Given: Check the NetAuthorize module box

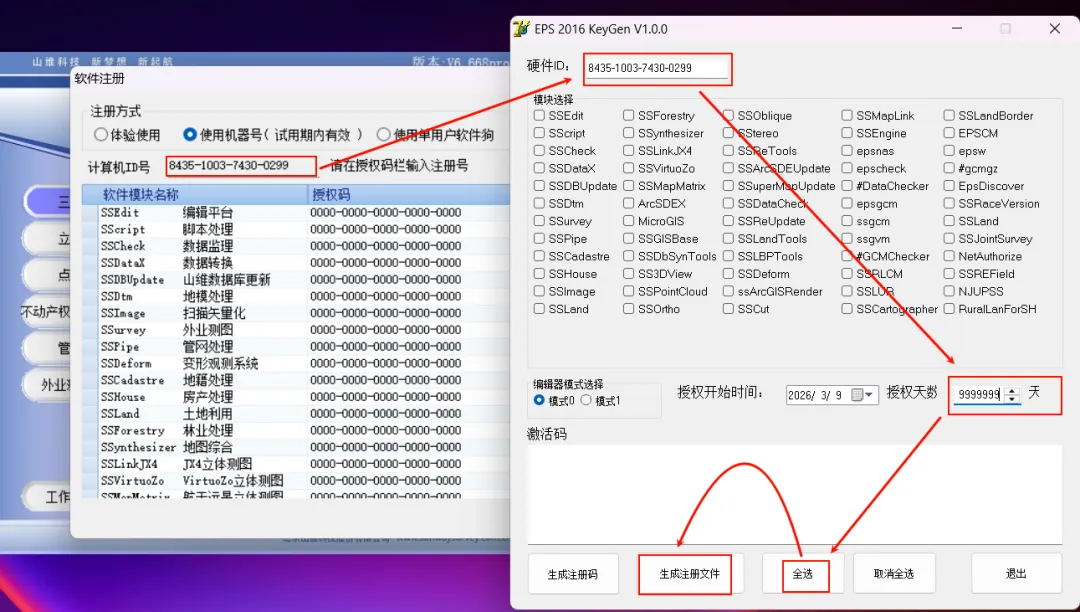Looking at the screenshot, I should [x=949, y=256].
